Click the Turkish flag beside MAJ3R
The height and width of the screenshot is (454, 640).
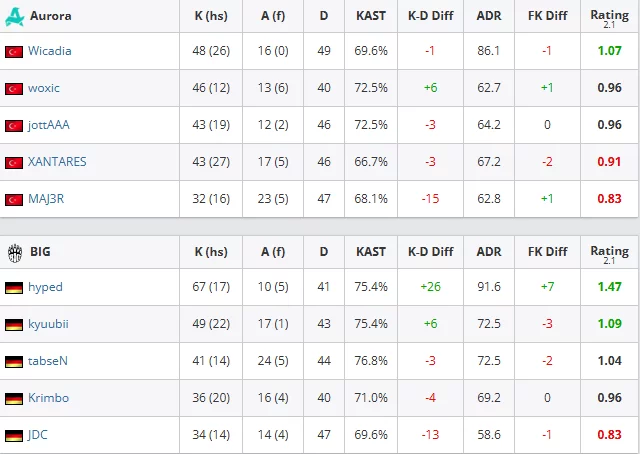[14, 200]
